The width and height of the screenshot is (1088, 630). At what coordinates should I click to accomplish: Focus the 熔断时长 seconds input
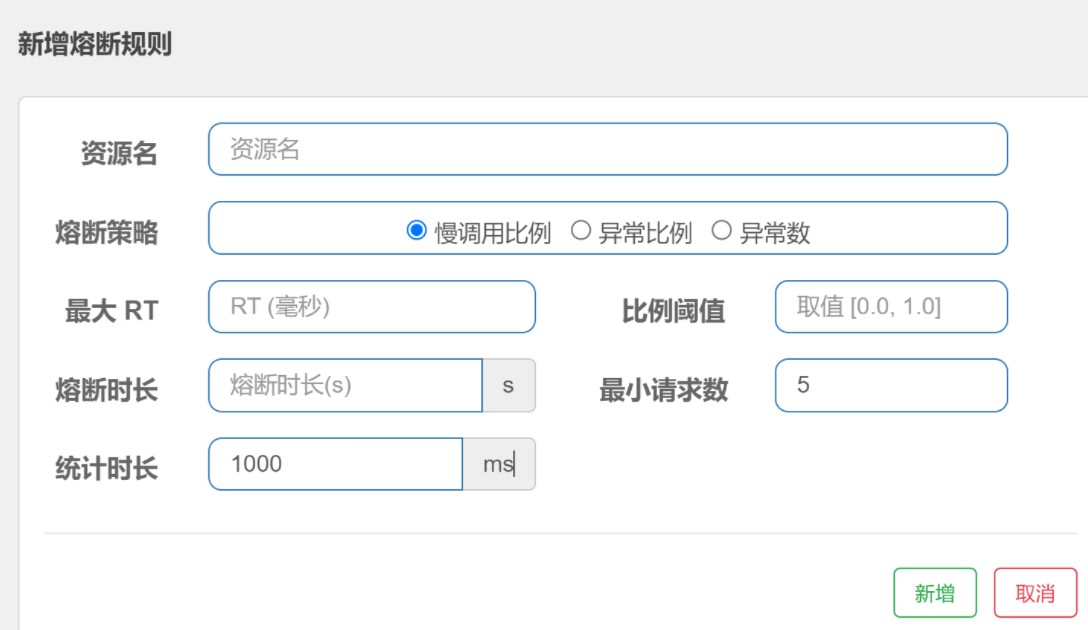345,385
